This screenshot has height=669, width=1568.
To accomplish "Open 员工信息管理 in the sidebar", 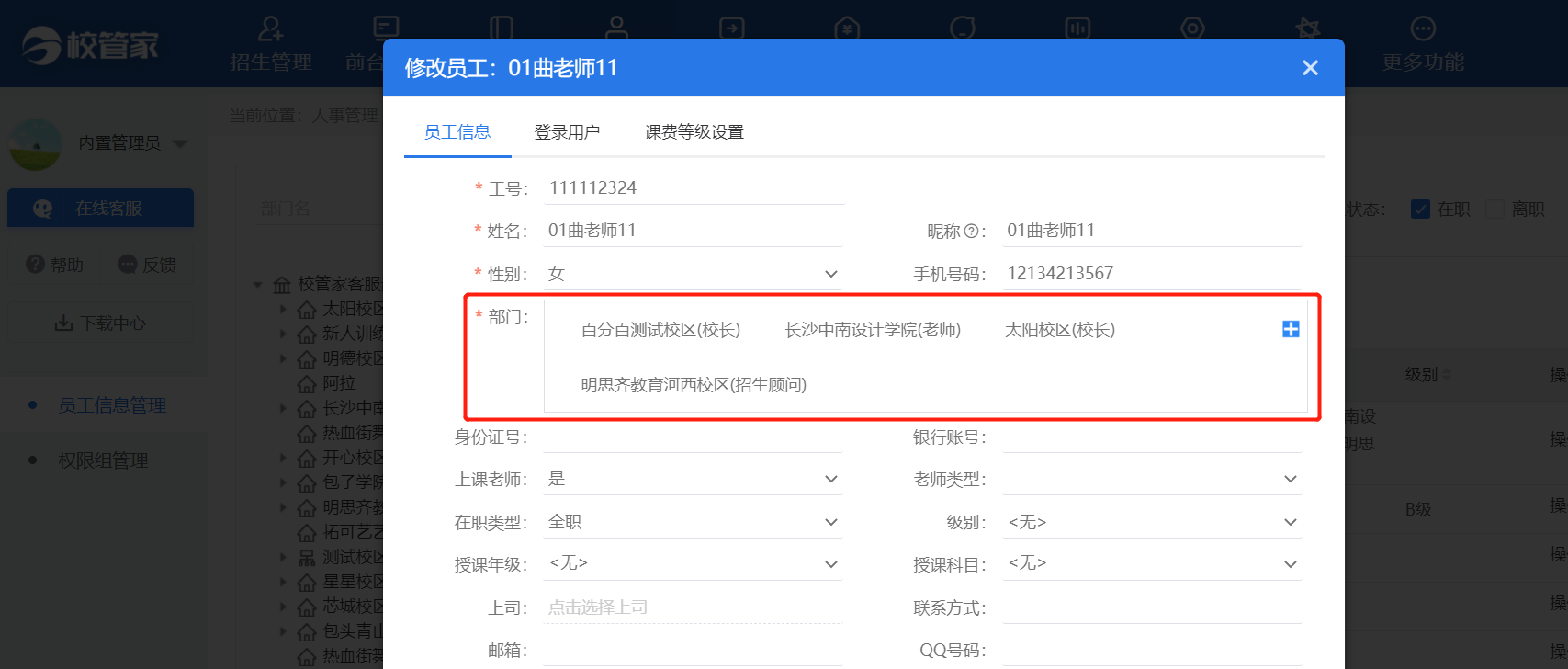I will coord(112,405).
